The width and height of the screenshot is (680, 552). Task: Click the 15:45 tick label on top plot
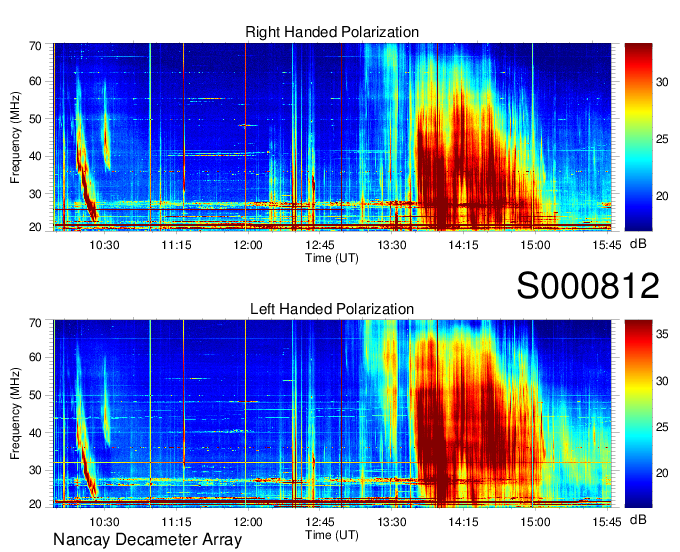pos(607,245)
